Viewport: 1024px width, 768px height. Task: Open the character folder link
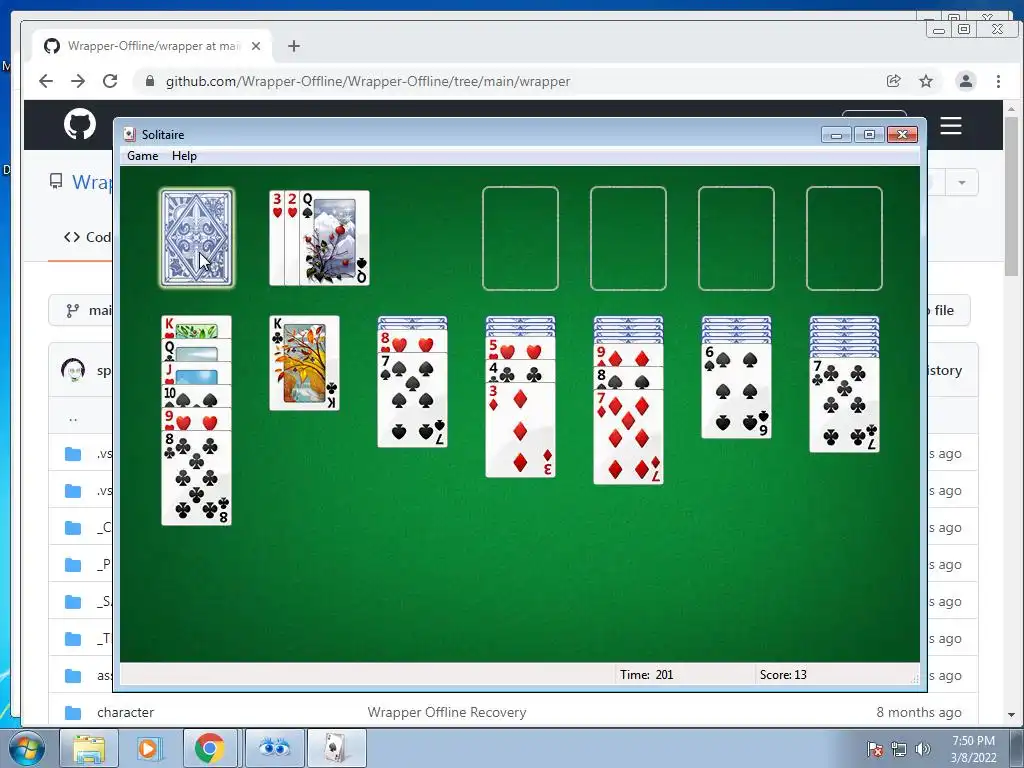click(x=125, y=712)
